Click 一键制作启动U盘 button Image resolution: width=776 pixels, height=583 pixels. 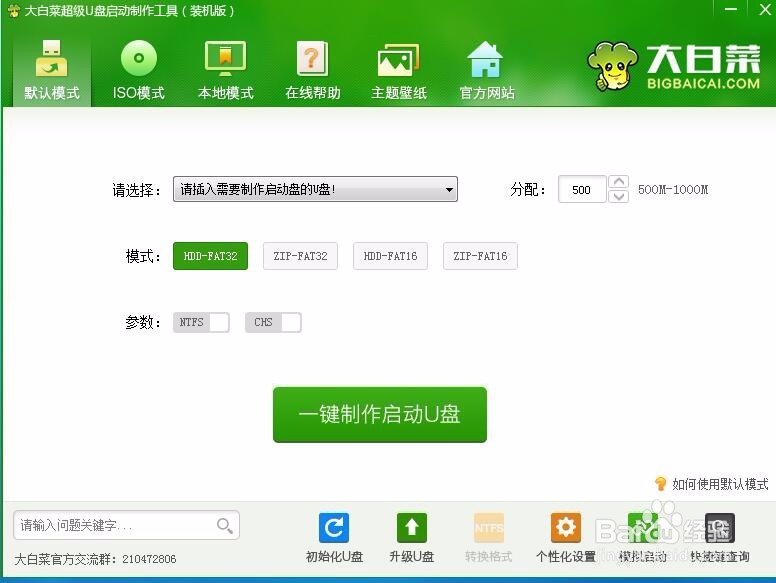pos(380,415)
